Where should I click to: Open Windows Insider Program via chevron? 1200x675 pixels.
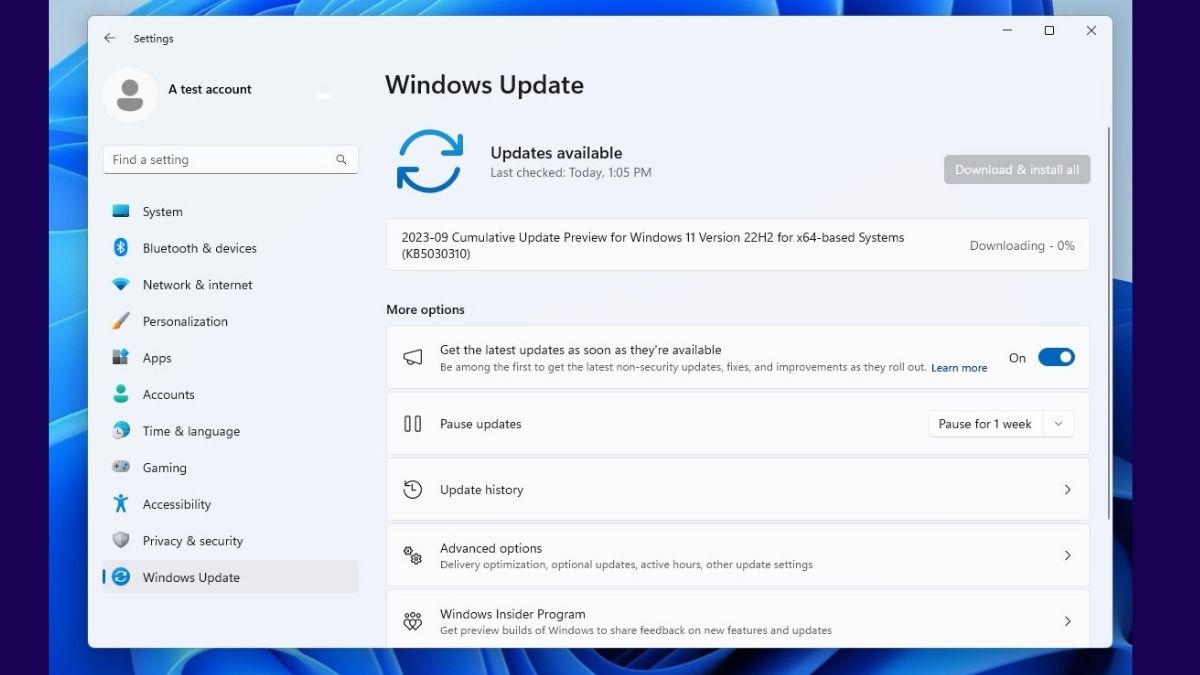[1067, 621]
